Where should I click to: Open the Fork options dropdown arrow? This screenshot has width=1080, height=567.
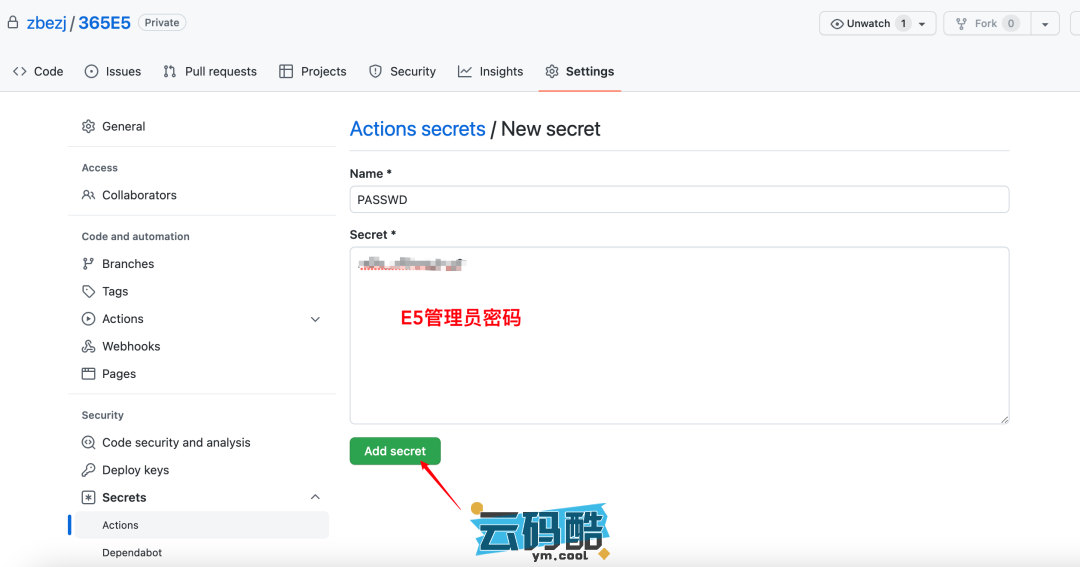pyautogui.click(x=1044, y=24)
